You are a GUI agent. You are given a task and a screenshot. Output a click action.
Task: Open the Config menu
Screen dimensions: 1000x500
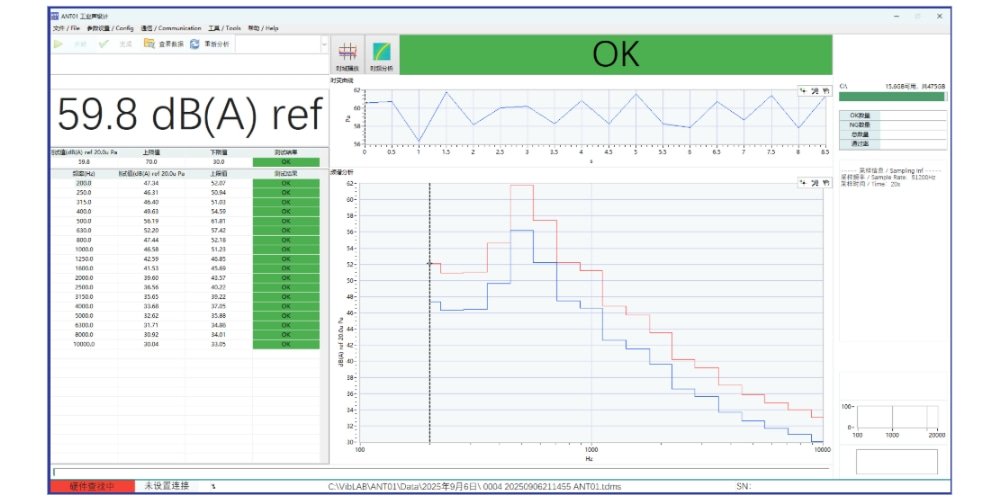[110, 28]
